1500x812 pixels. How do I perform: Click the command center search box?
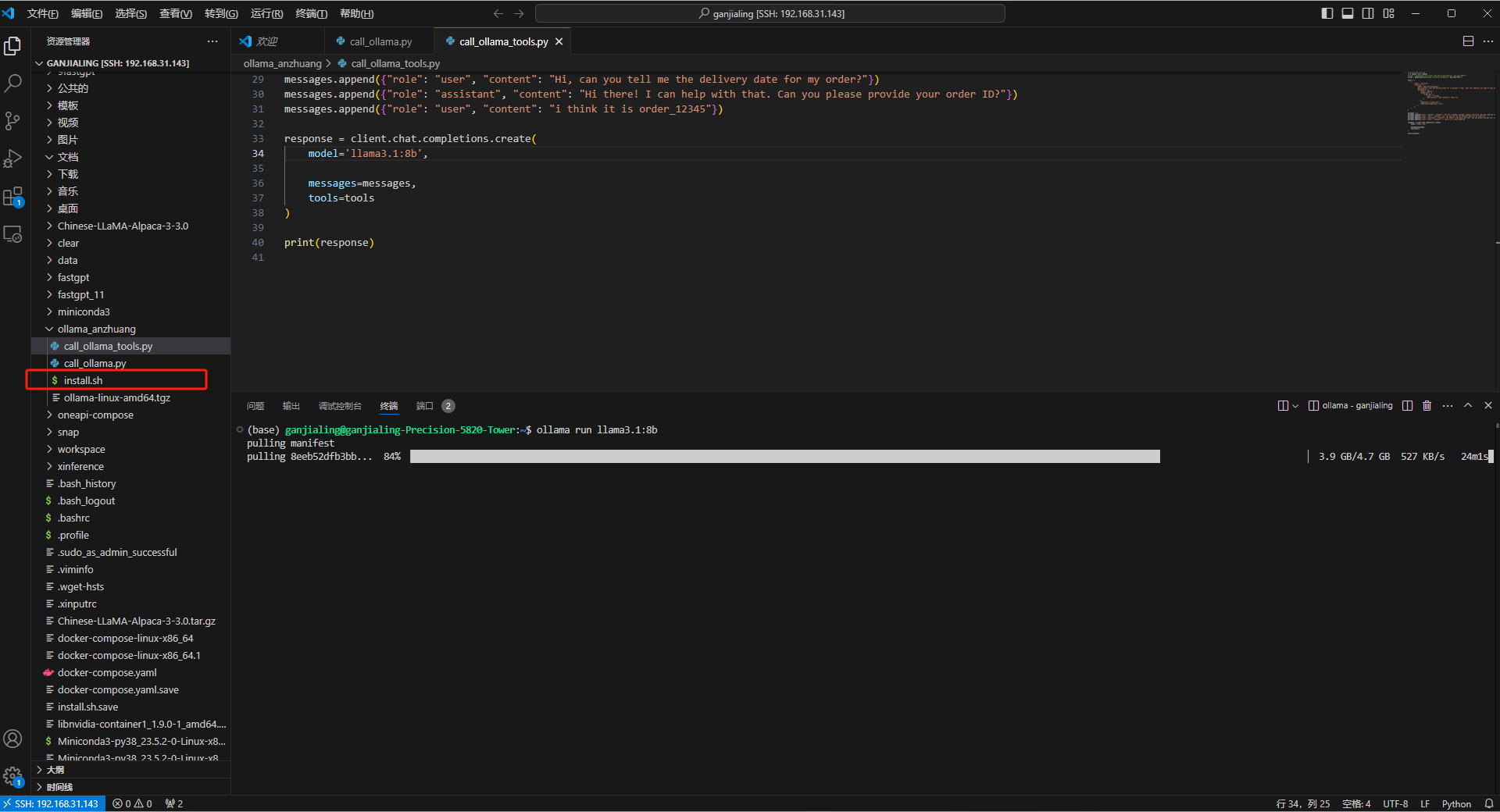770,13
